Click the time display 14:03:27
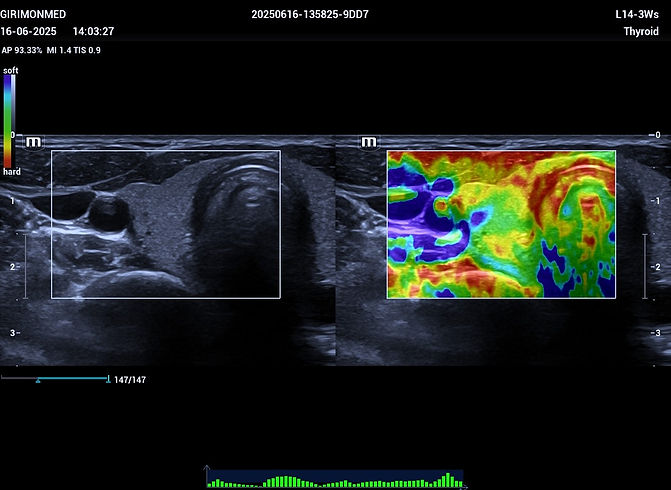This screenshot has height=490, width=671. click(x=93, y=32)
